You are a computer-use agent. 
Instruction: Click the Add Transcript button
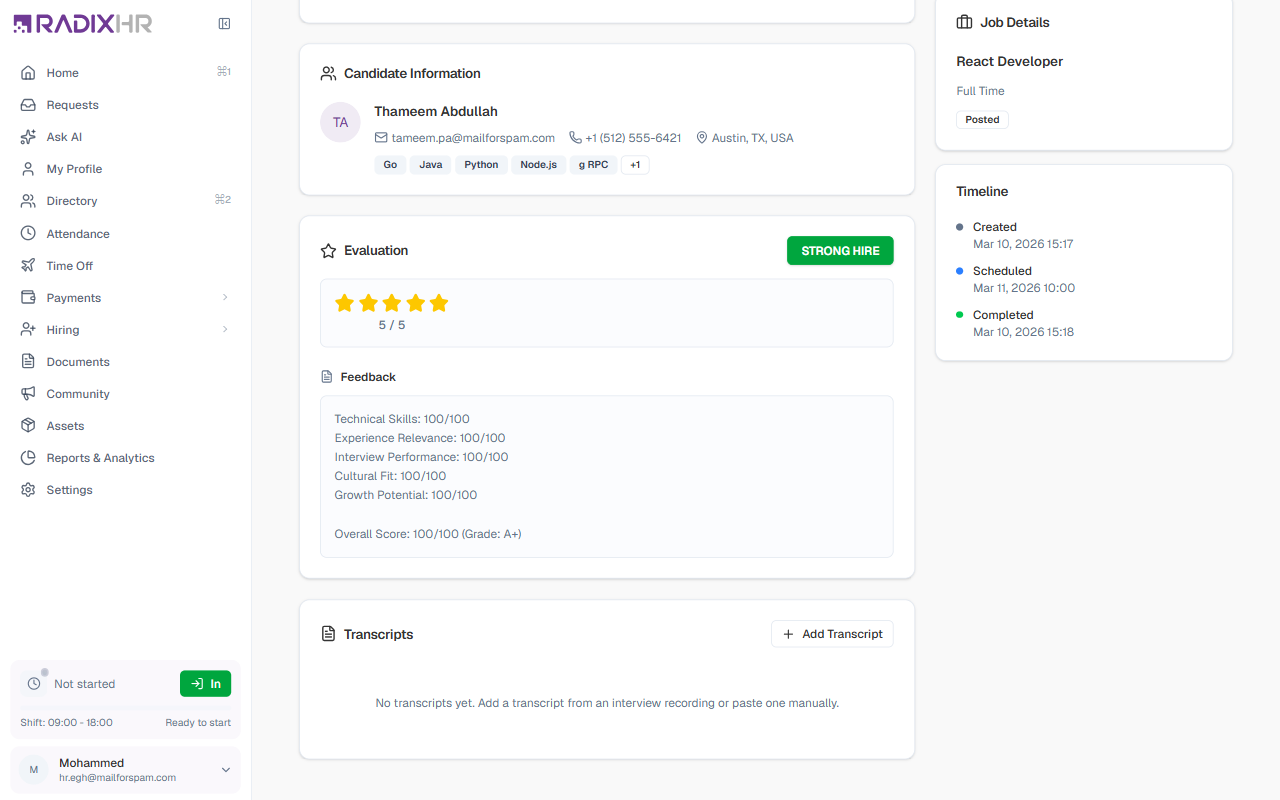pos(832,634)
